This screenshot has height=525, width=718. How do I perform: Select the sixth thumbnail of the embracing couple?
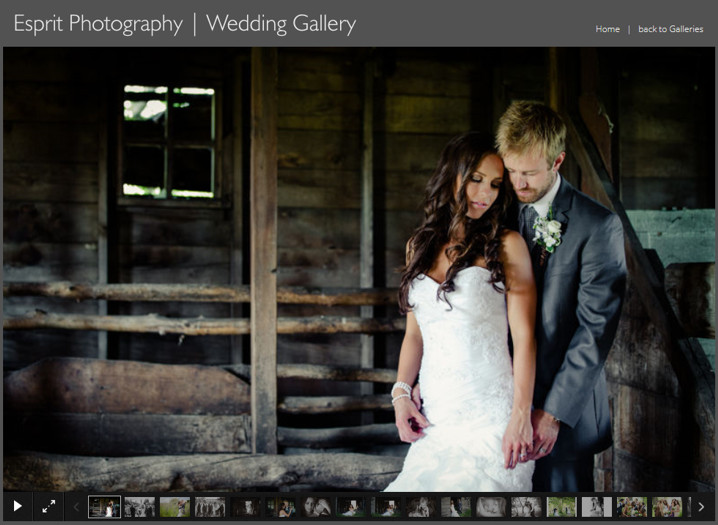click(x=281, y=507)
